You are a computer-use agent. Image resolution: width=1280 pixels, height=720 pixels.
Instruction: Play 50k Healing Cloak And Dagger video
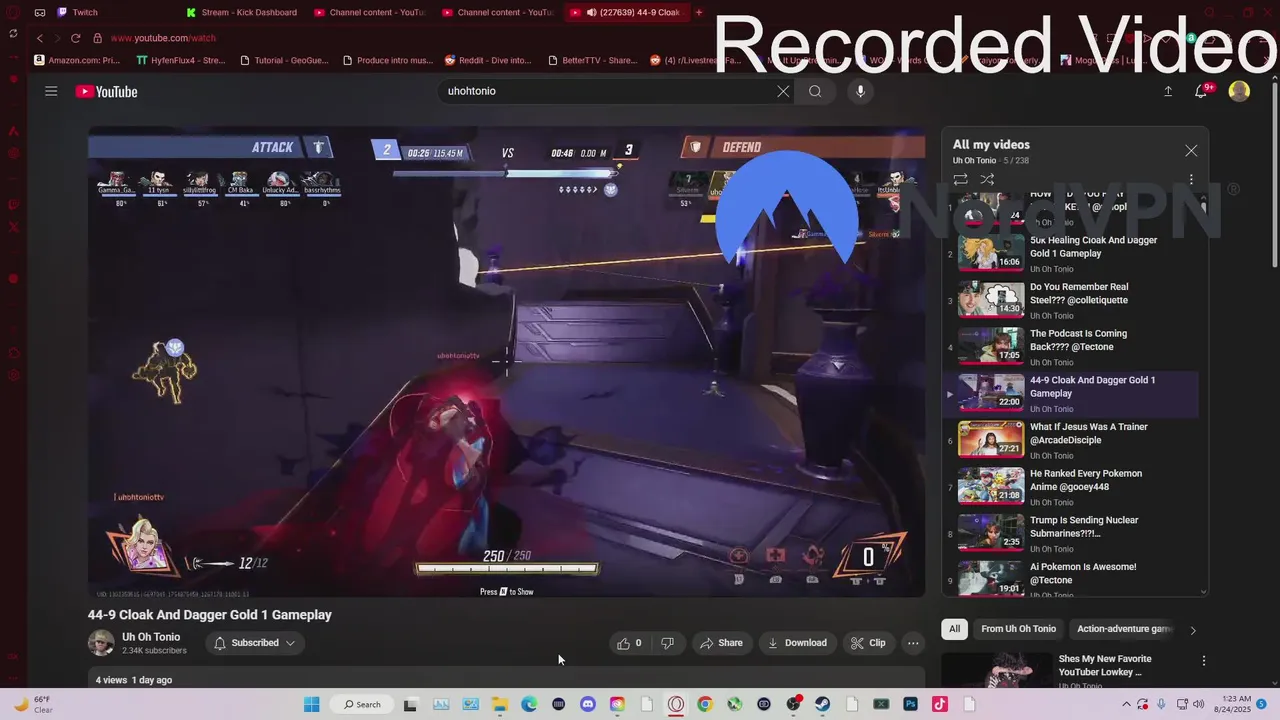(1071, 254)
